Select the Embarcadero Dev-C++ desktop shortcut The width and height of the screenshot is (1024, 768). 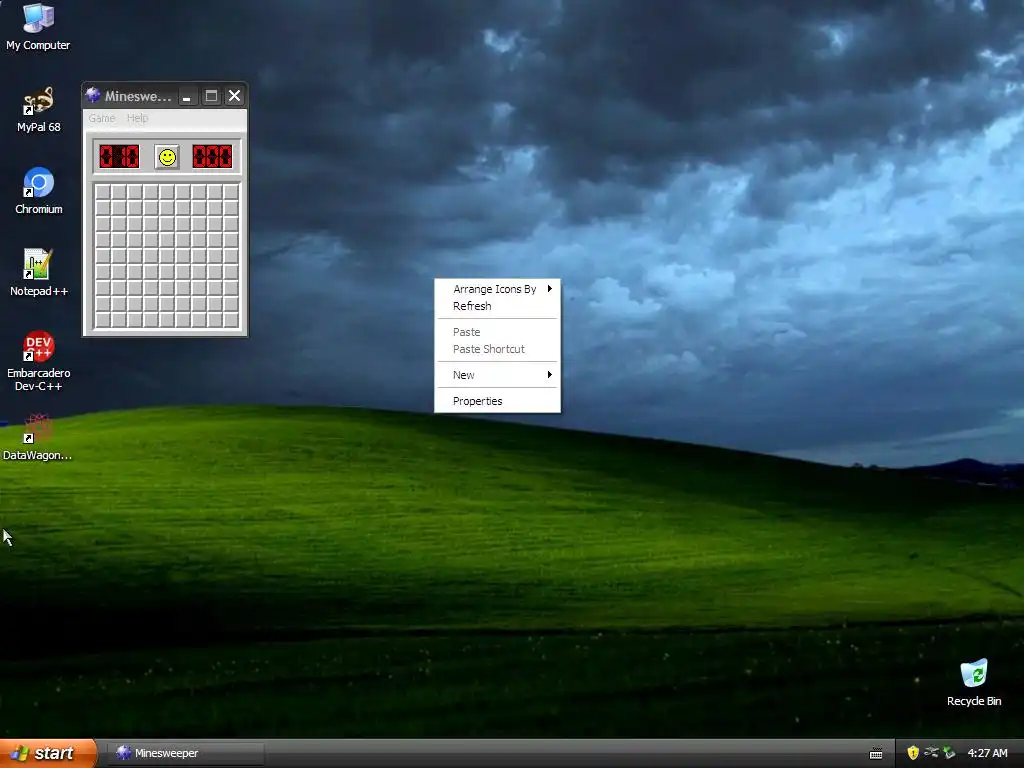coord(39,361)
